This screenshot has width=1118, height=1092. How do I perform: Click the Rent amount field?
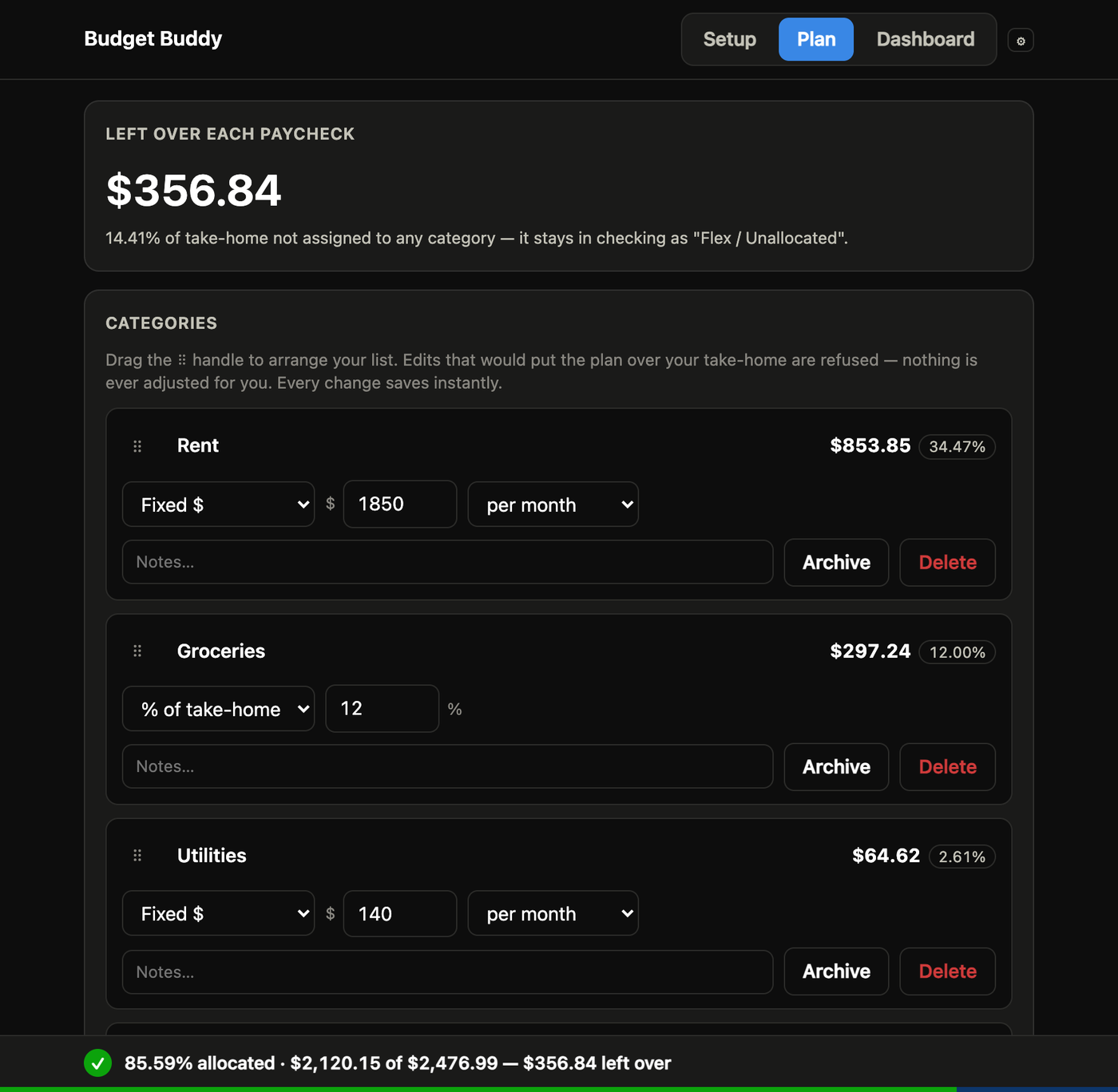pyautogui.click(x=400, y=504)
